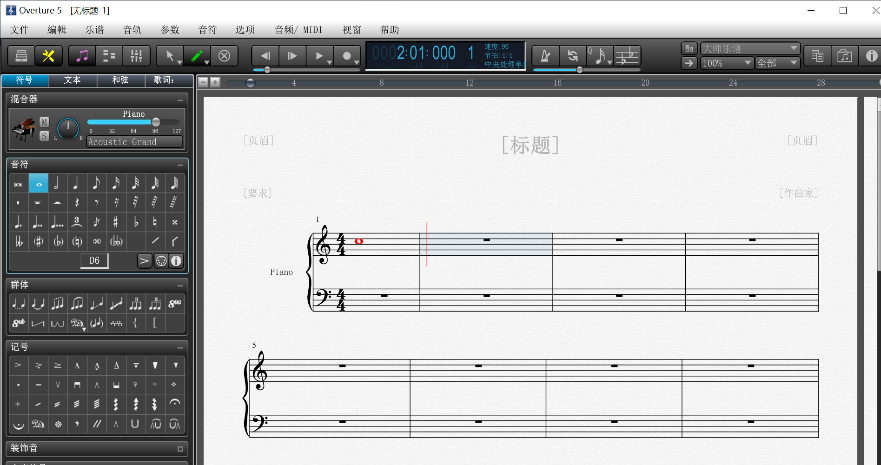Image resolution: width=881 pixels, height=465 pixels.
Task: Select the half note
Action: [57, 183]
